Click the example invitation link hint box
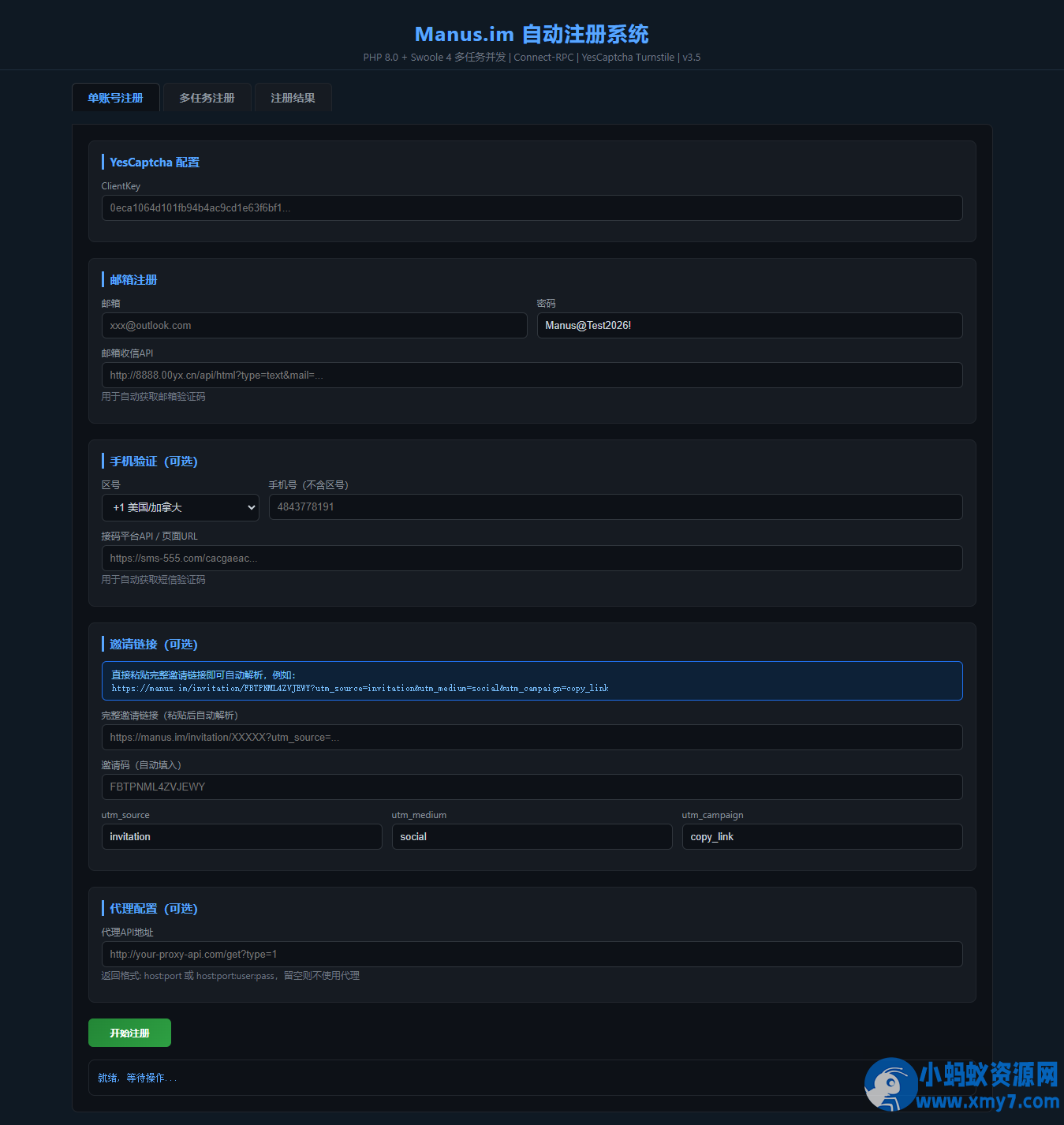Screen dimensions: 1064x1125 click(532, 681)
